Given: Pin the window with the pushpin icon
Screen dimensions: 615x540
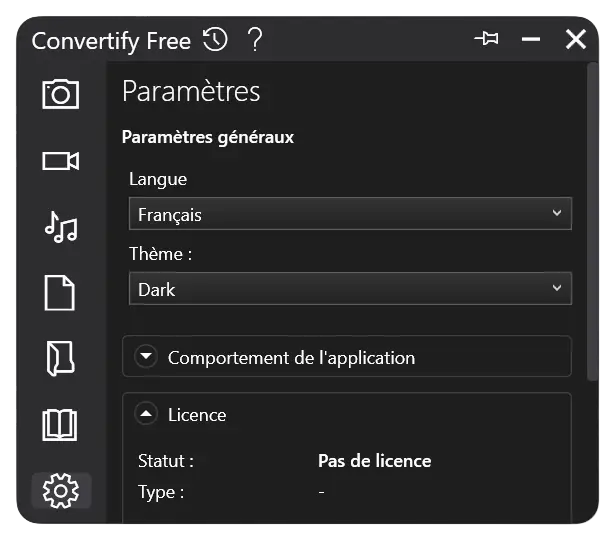Looking at the screenshot, I should coord(487,39).
